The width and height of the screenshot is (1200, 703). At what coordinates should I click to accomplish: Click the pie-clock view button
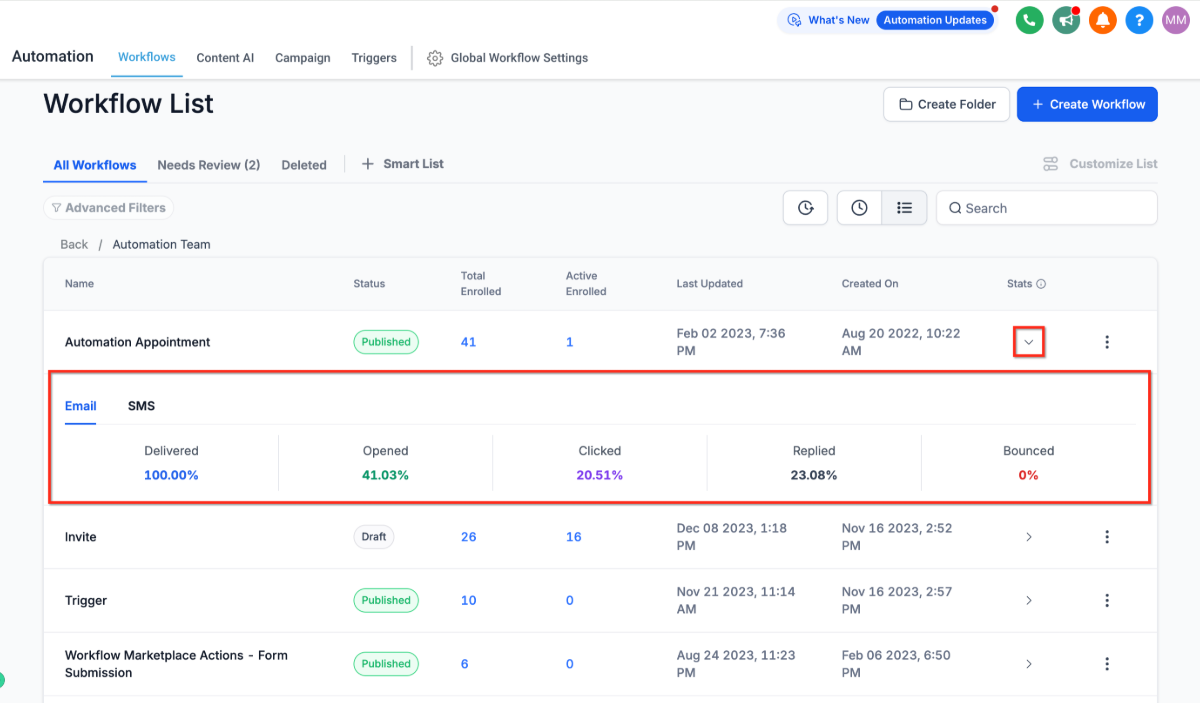coord(805,208)
